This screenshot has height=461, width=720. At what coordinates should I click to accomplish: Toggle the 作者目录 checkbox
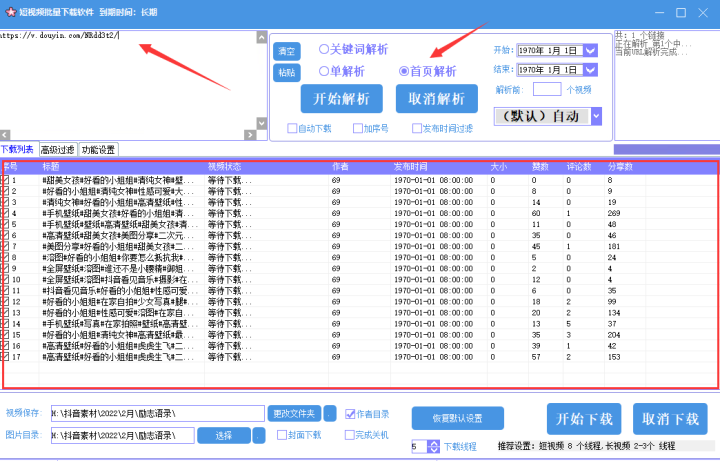tap(350, 413)
